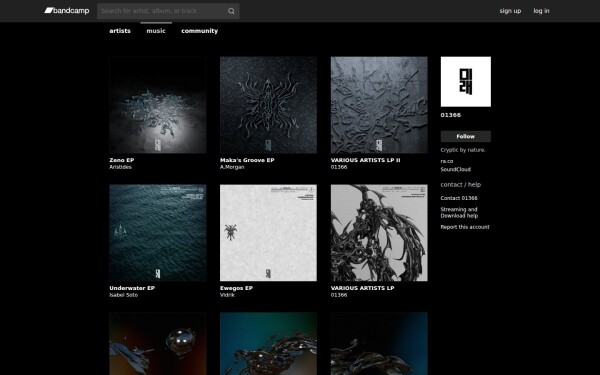The image size is (600, 375).
Task: Click the Zeno EP title link
Action: coord(122,160)
